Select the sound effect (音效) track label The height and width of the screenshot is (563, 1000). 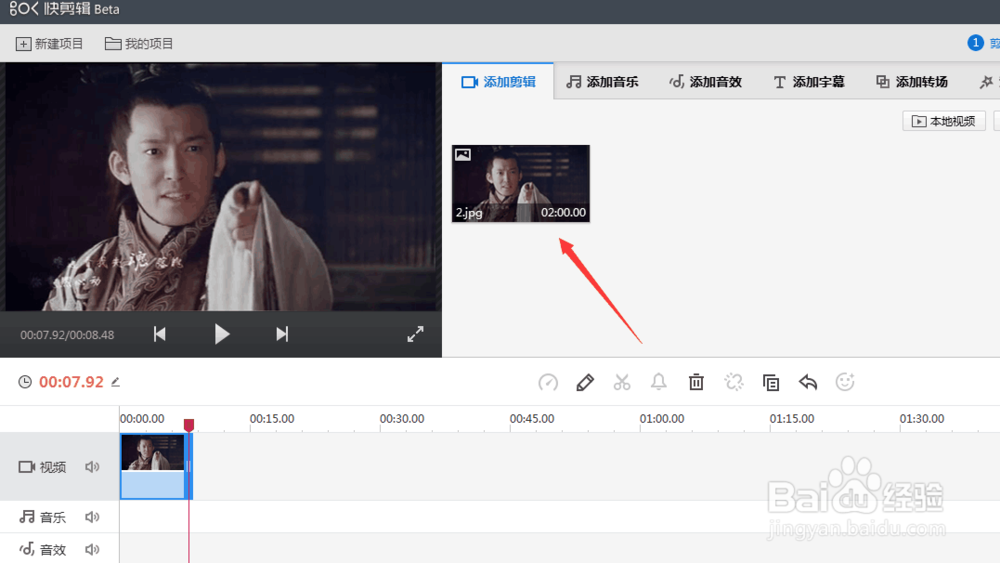click(x=42, y=549)
